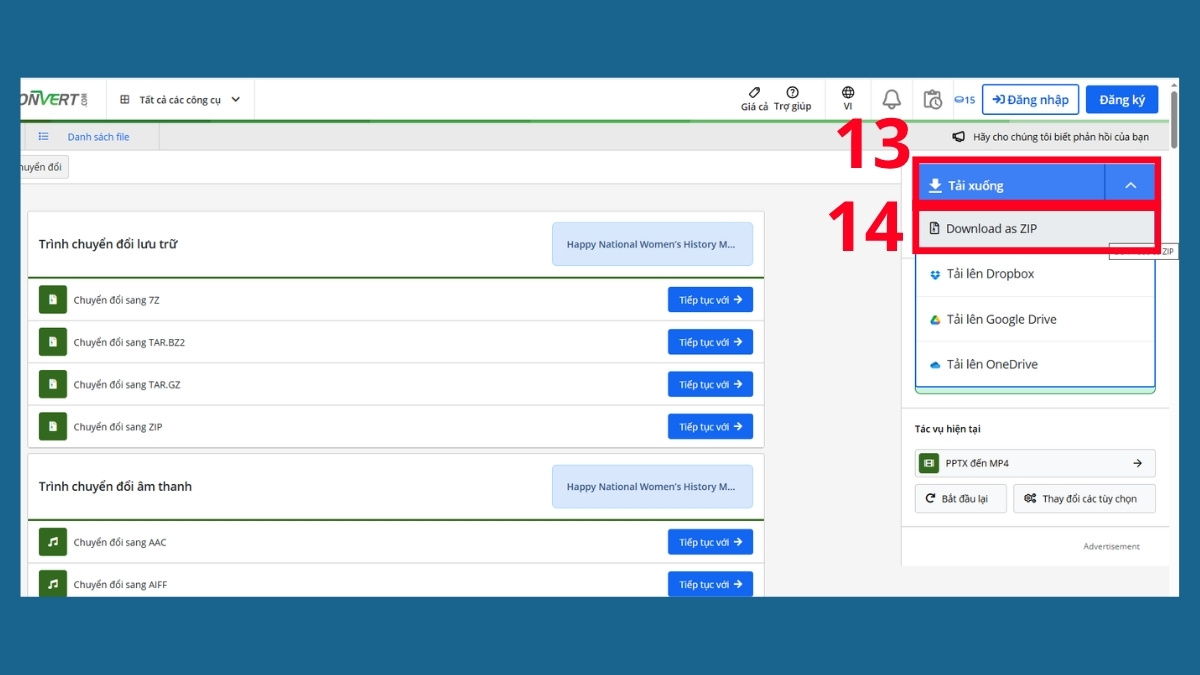Click the text Chuyển đổi sang 7Z

coord(115,300)
